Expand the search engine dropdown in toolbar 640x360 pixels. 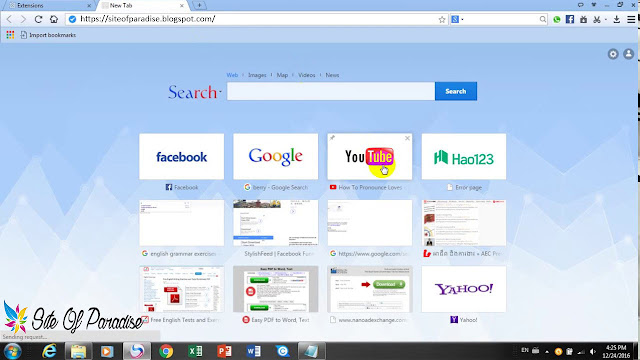[462, 19]
